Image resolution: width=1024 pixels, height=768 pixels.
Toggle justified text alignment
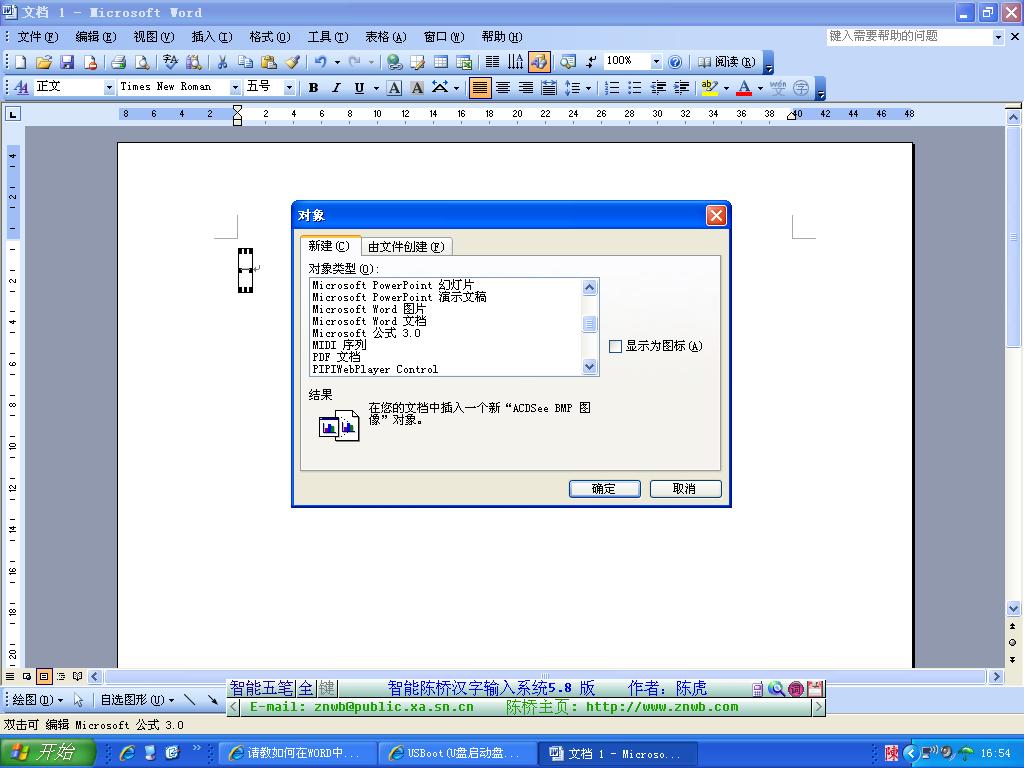pyautogui.click(x=480, y=88)
